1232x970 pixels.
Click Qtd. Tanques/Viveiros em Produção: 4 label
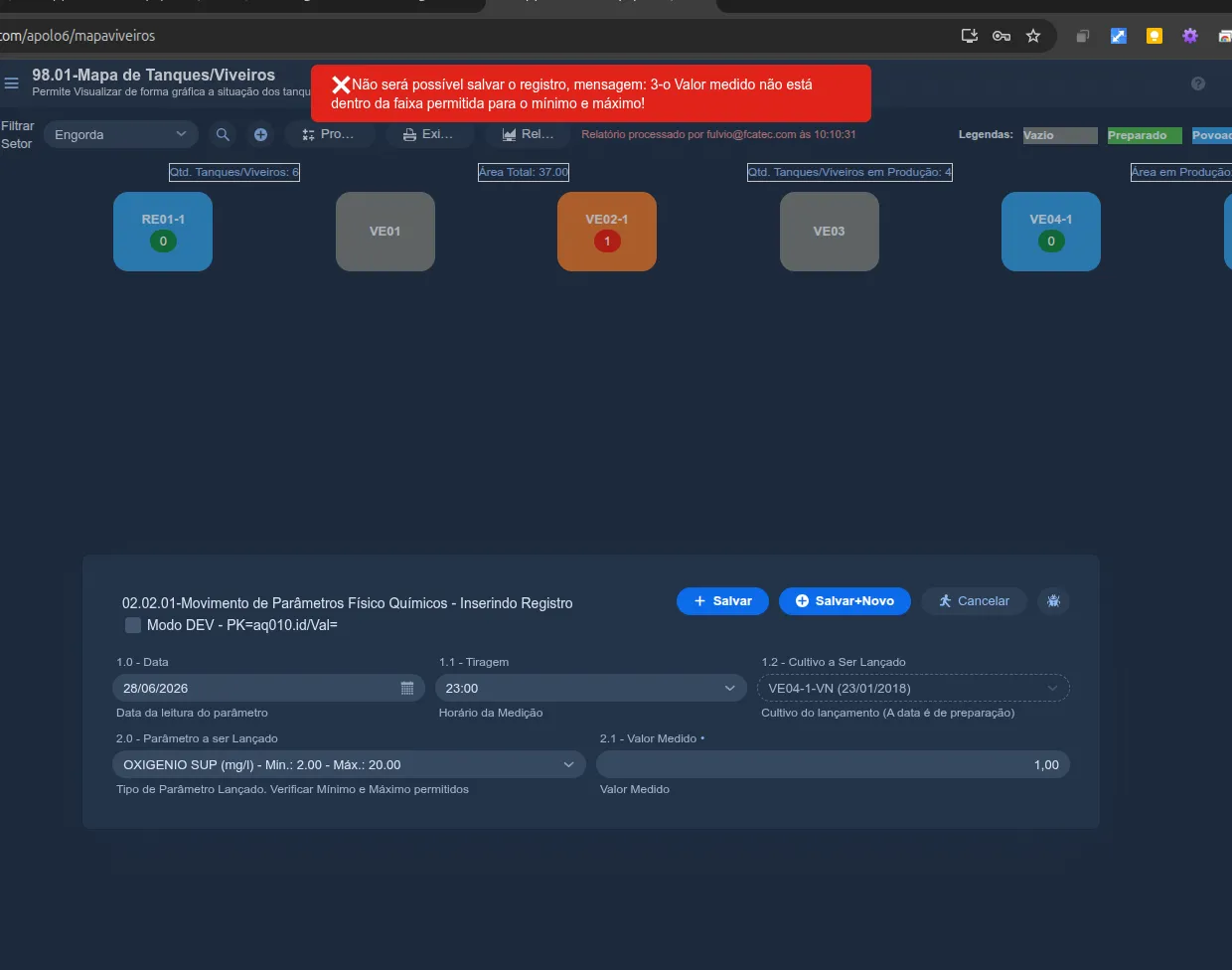849,172
